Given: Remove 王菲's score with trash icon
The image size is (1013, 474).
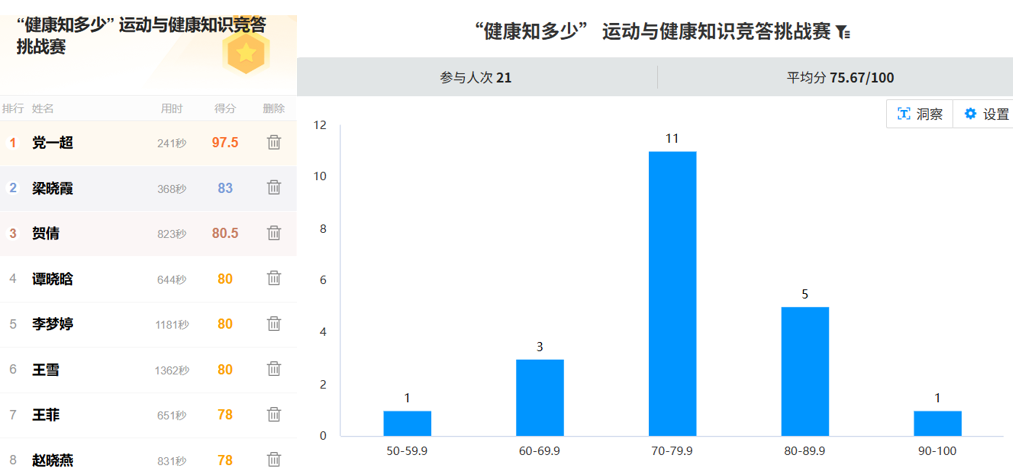Looking at the screenshot, I should tap(273, 414).
